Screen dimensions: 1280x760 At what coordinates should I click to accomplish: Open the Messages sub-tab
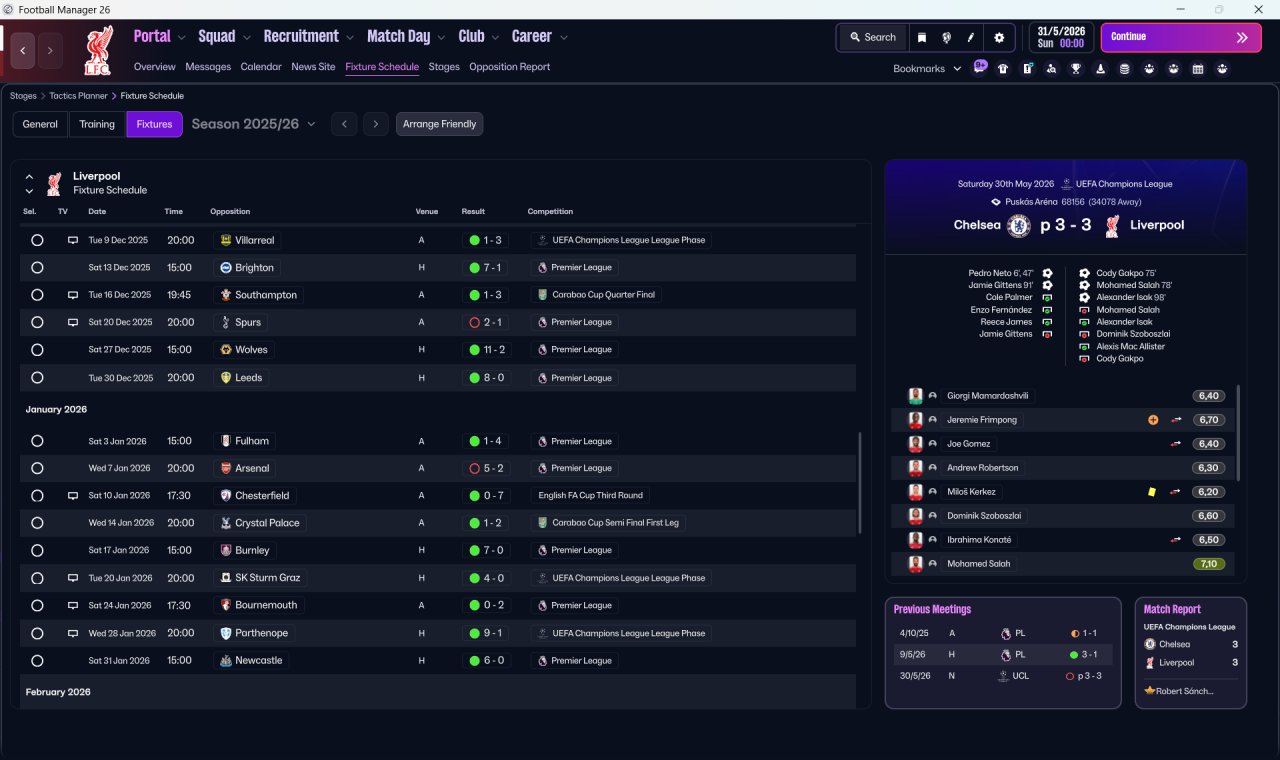coord(208,67)
